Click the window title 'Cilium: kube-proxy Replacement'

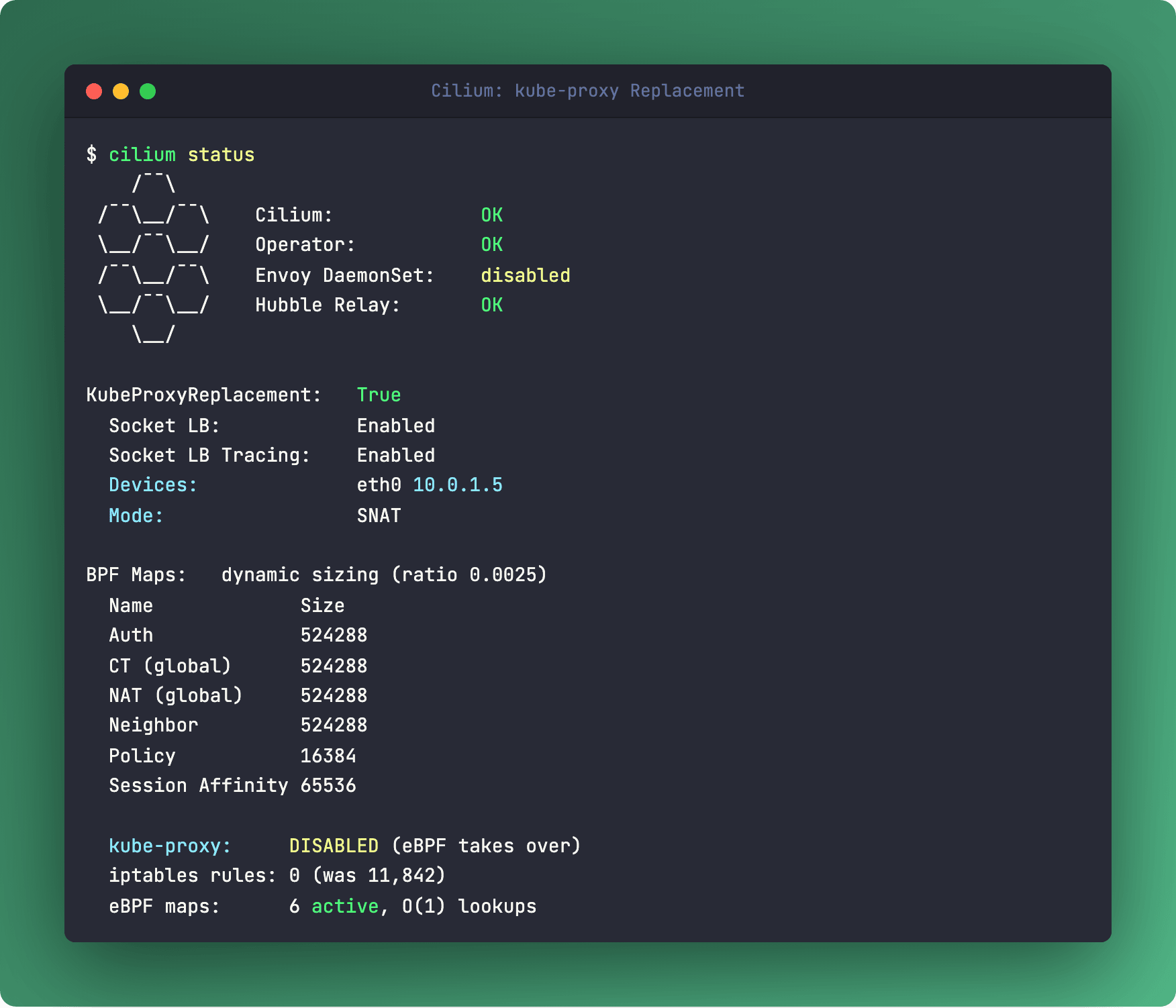click(588, 91)
